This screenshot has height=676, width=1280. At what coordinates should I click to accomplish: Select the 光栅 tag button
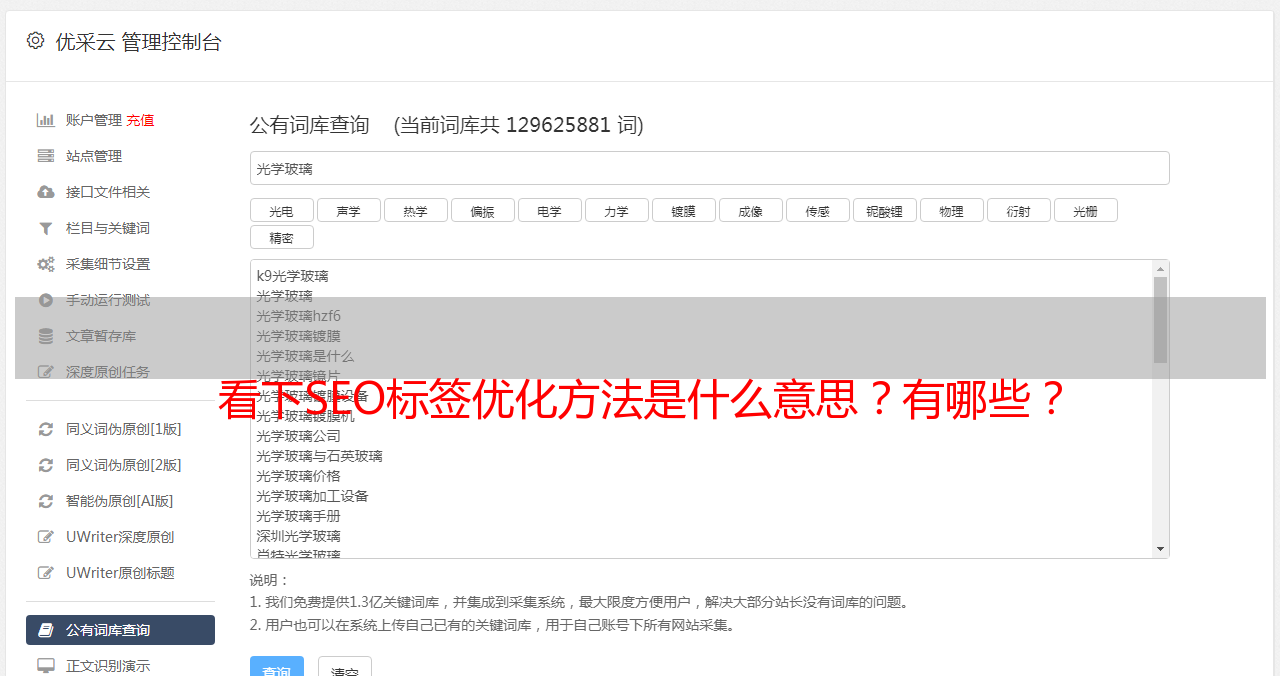pos(1085,210)
